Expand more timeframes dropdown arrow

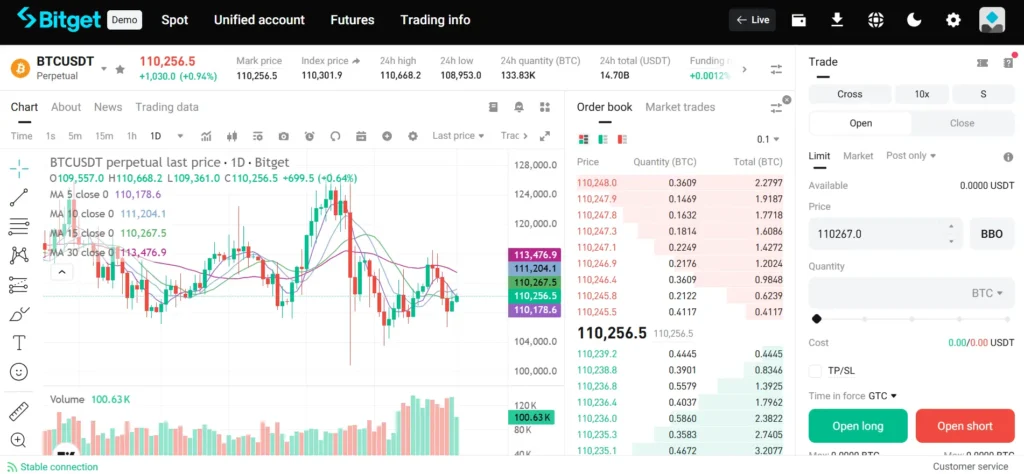tap(180, 136)
